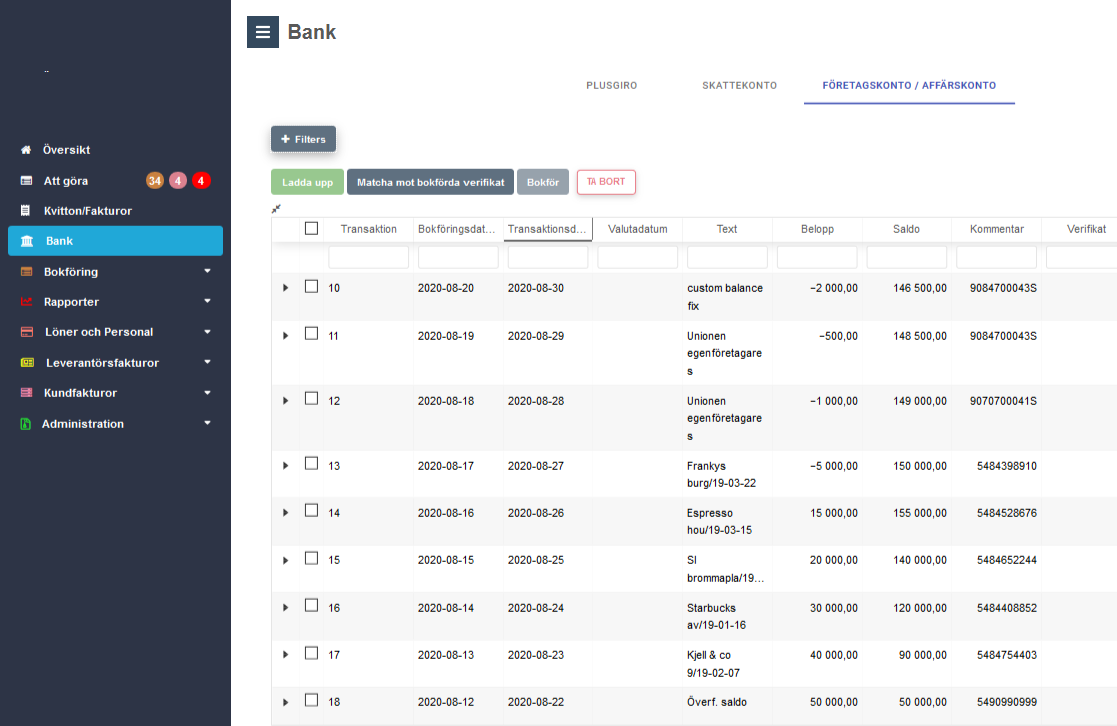Click the Leverantörsfakturor sidebar icon
The image size is (1117, 726).
coord(28,363)
